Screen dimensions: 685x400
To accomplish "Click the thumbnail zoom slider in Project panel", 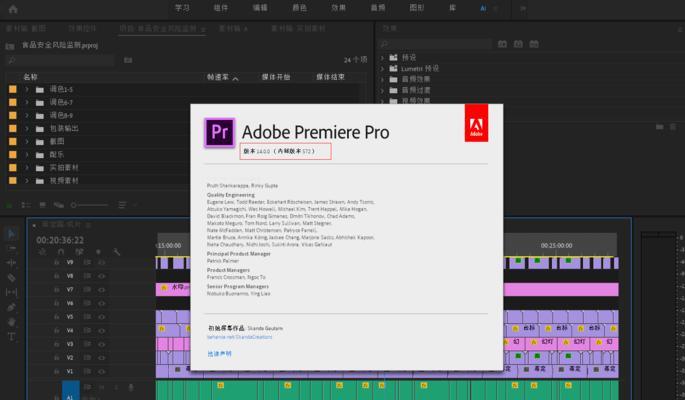I will click(90, 205).
